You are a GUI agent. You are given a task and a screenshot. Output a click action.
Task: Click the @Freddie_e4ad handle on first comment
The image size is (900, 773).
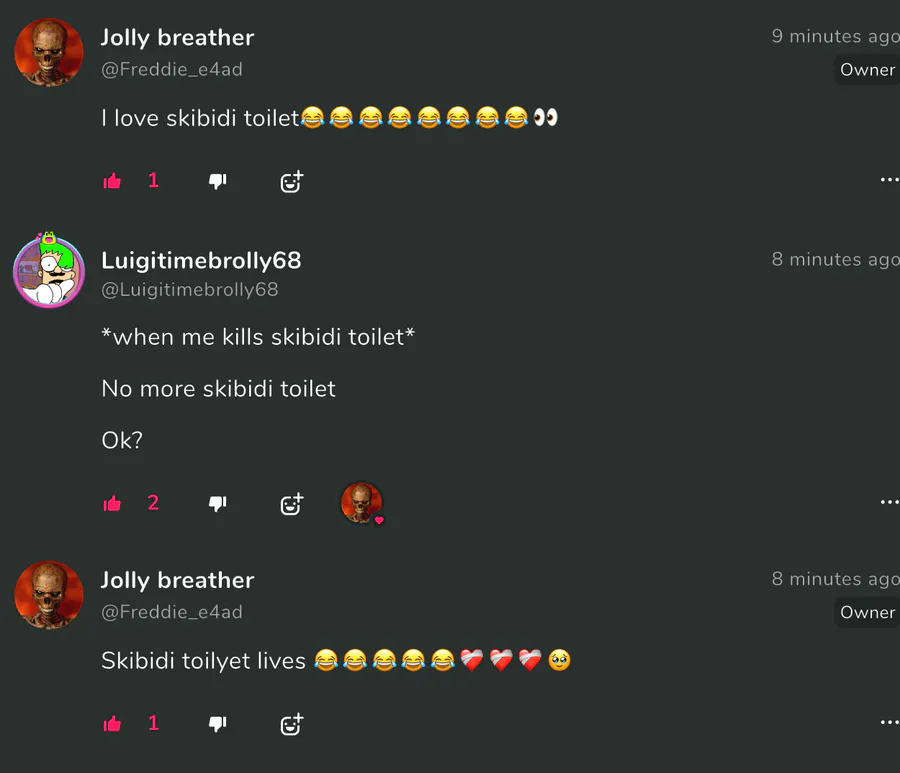pos(172,69)
